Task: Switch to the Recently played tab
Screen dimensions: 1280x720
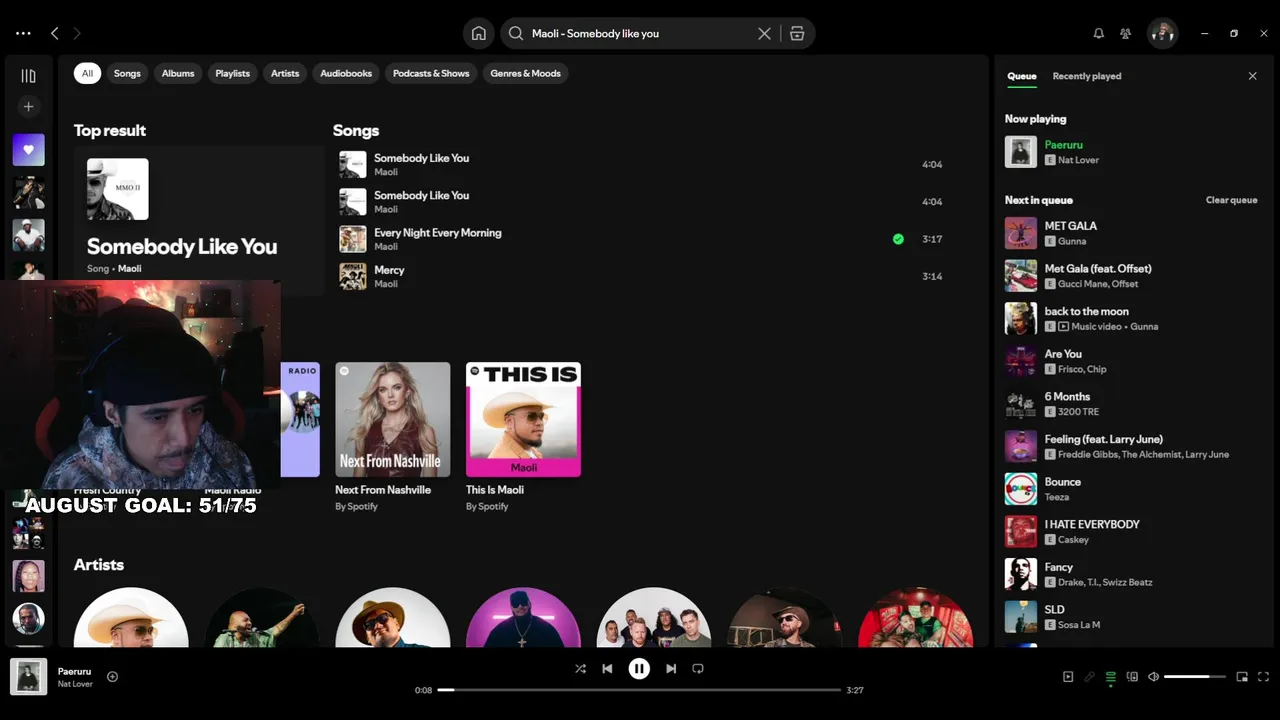Action: click(x=1087, y=76)
